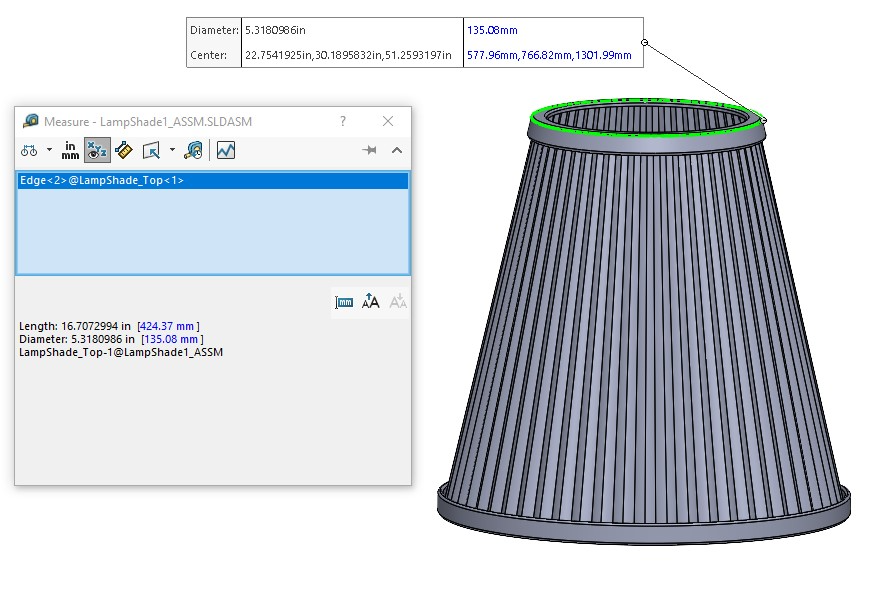Decrease the measurement font size
The image size is (879, 596).
(397, 302)
